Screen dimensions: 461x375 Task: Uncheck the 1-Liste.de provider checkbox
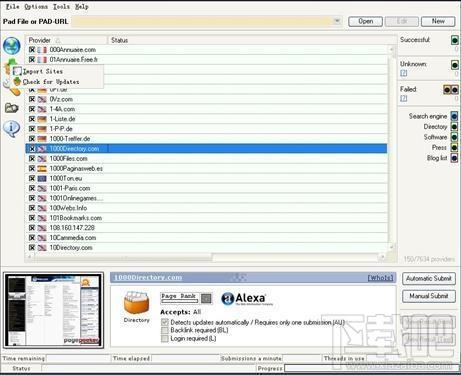click(32, 119)
